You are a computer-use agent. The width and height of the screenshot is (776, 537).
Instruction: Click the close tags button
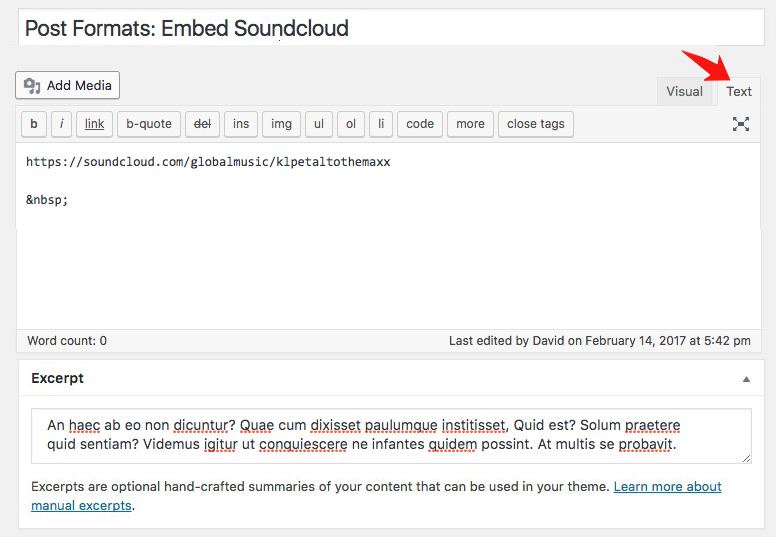click(x=536, y=124)
